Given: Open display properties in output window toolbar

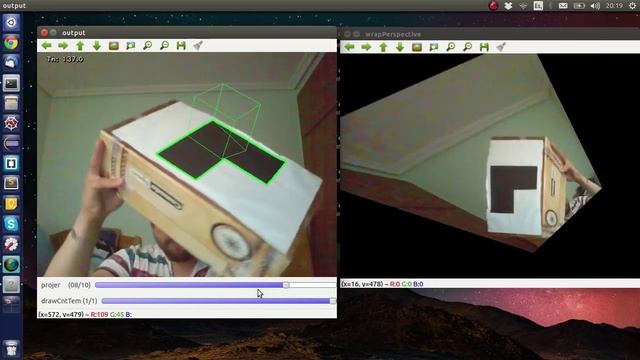Looking at the screenshot, I should pos(198,46).
